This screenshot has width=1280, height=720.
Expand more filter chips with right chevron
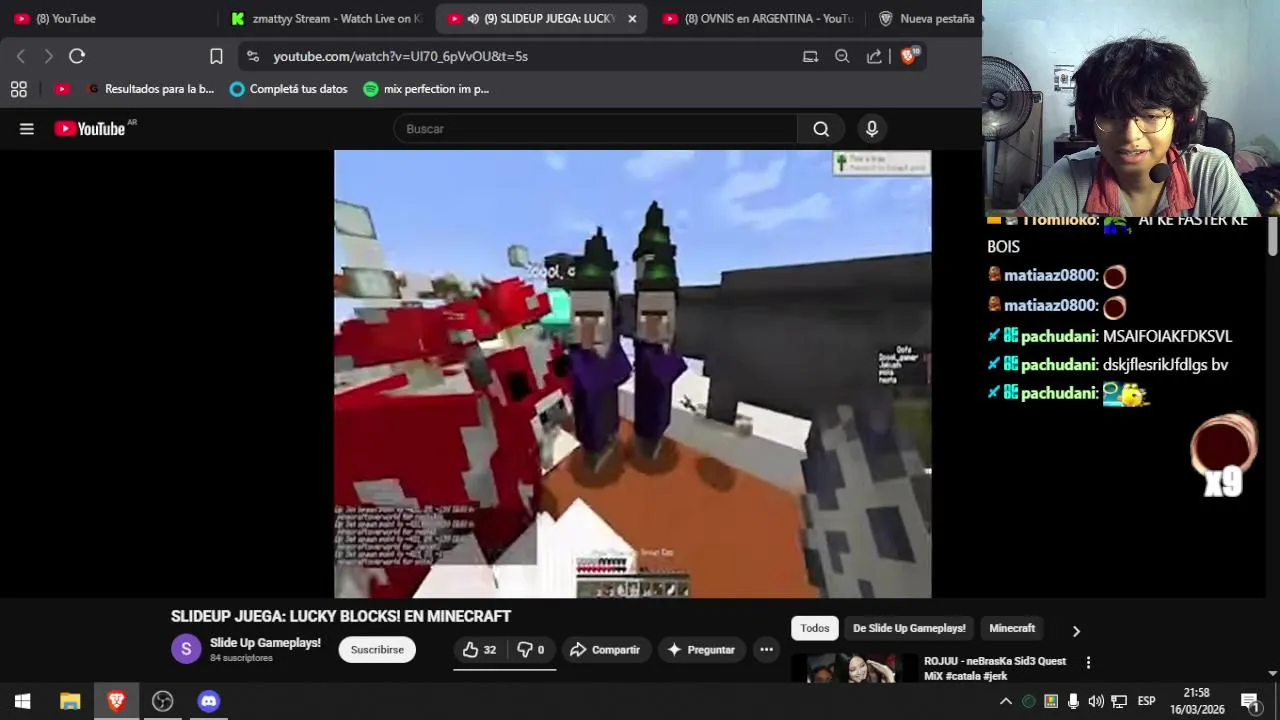tap(1076, 631)
